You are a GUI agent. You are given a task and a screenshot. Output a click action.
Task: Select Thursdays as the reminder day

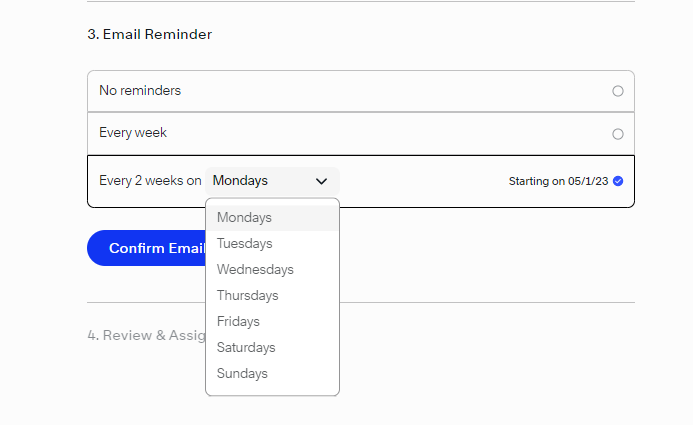pyautogui.click(x=247, y=295)
